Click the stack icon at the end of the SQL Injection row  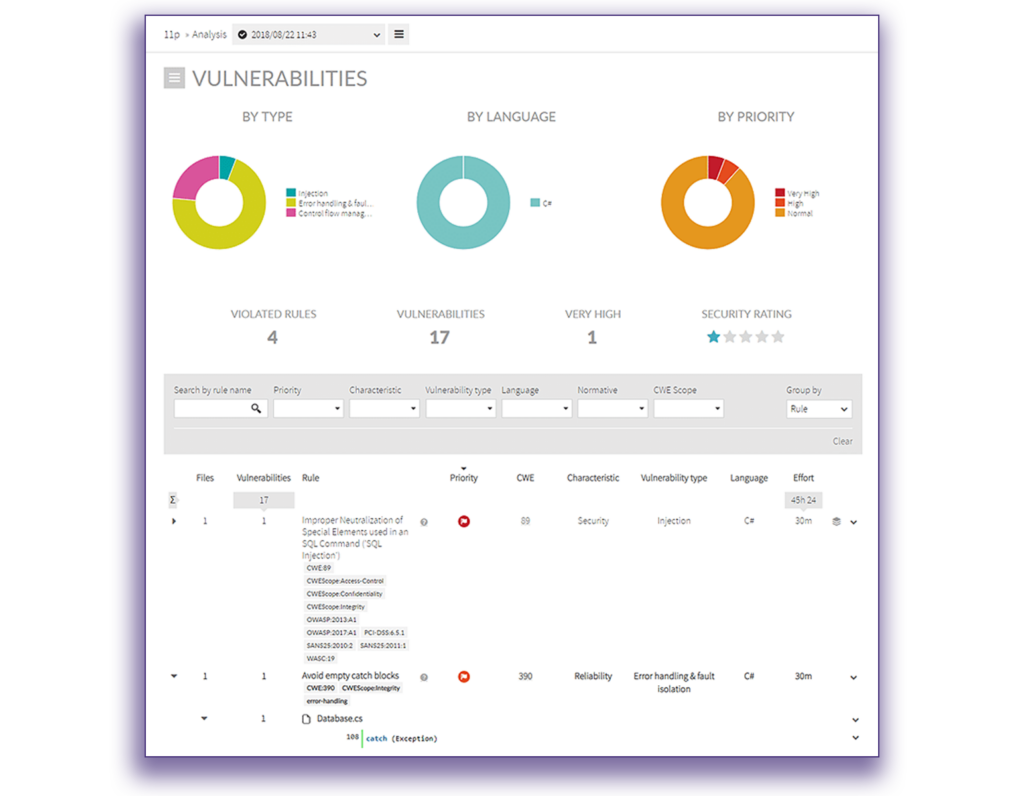point(836,521)
